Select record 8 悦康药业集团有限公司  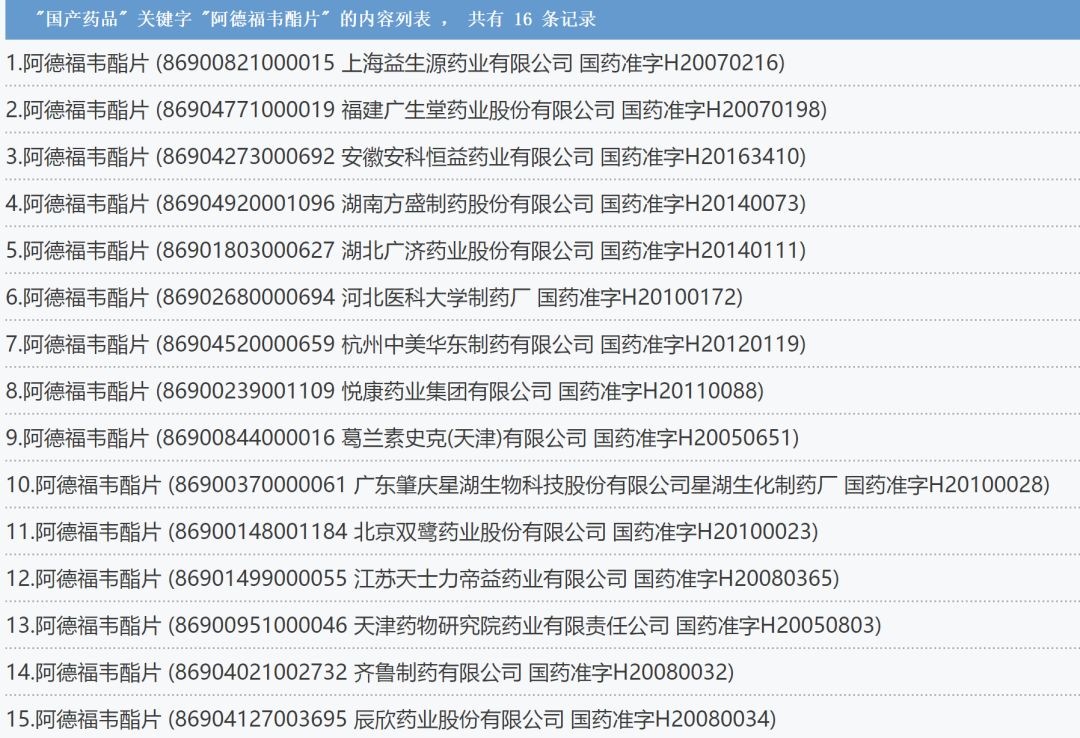click(385, 391)
